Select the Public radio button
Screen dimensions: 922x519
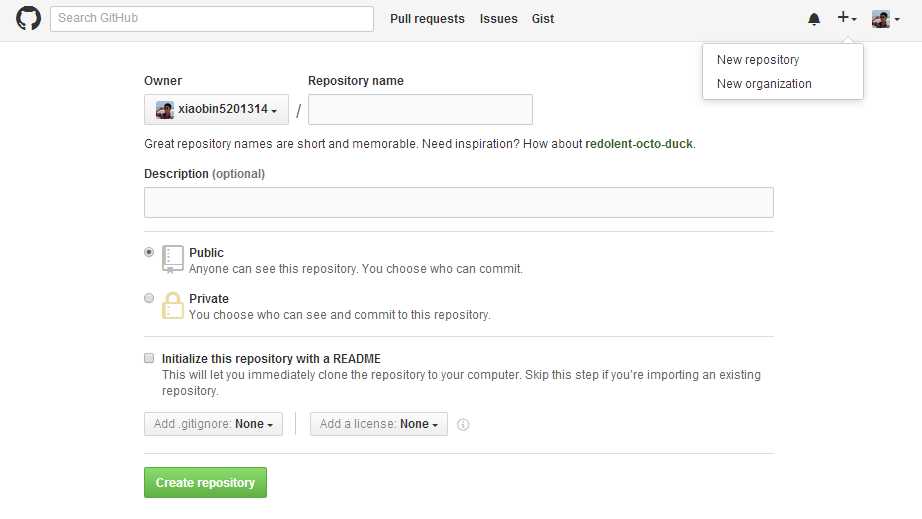(149, 252)
